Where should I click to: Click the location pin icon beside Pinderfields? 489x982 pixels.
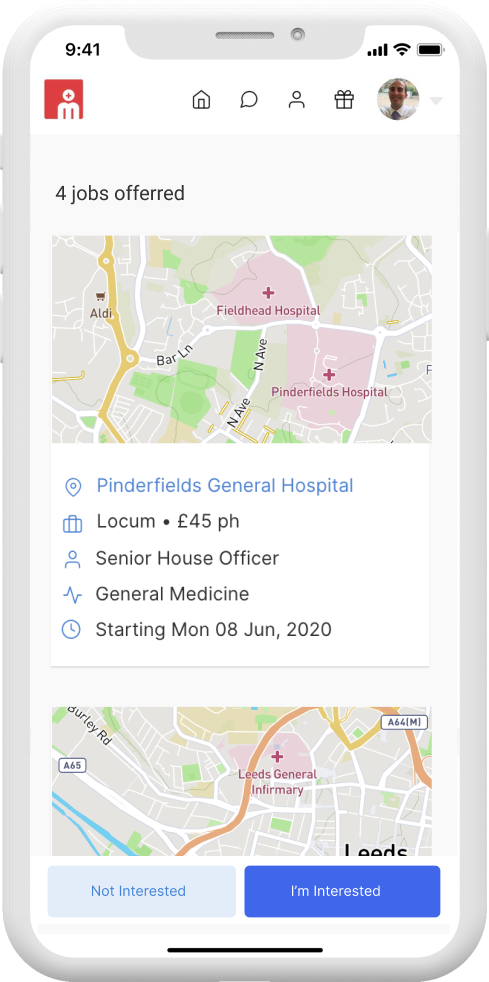pos(73,487)
